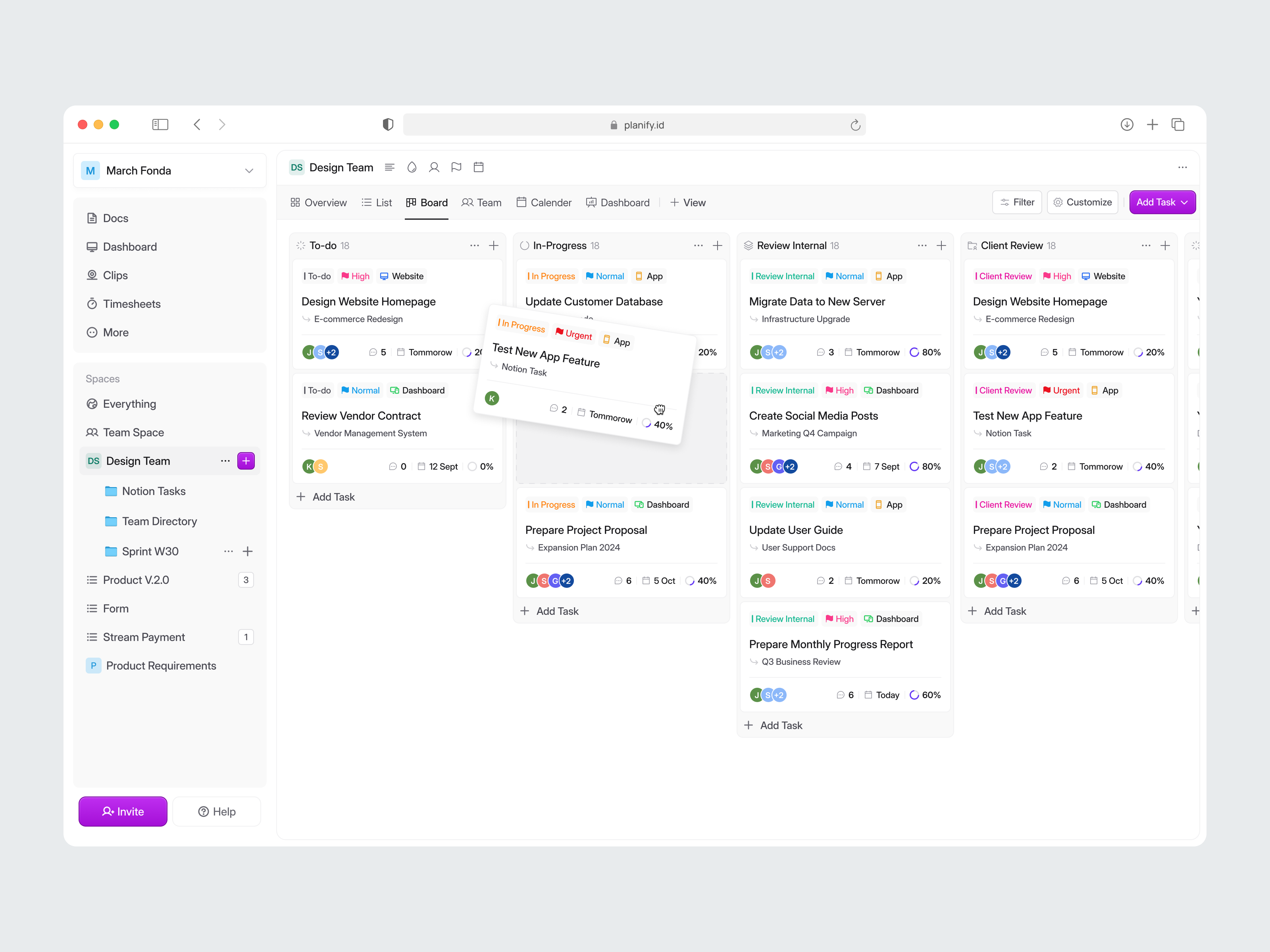Open the three-dots menu for Sprint W30

point(229,551)
